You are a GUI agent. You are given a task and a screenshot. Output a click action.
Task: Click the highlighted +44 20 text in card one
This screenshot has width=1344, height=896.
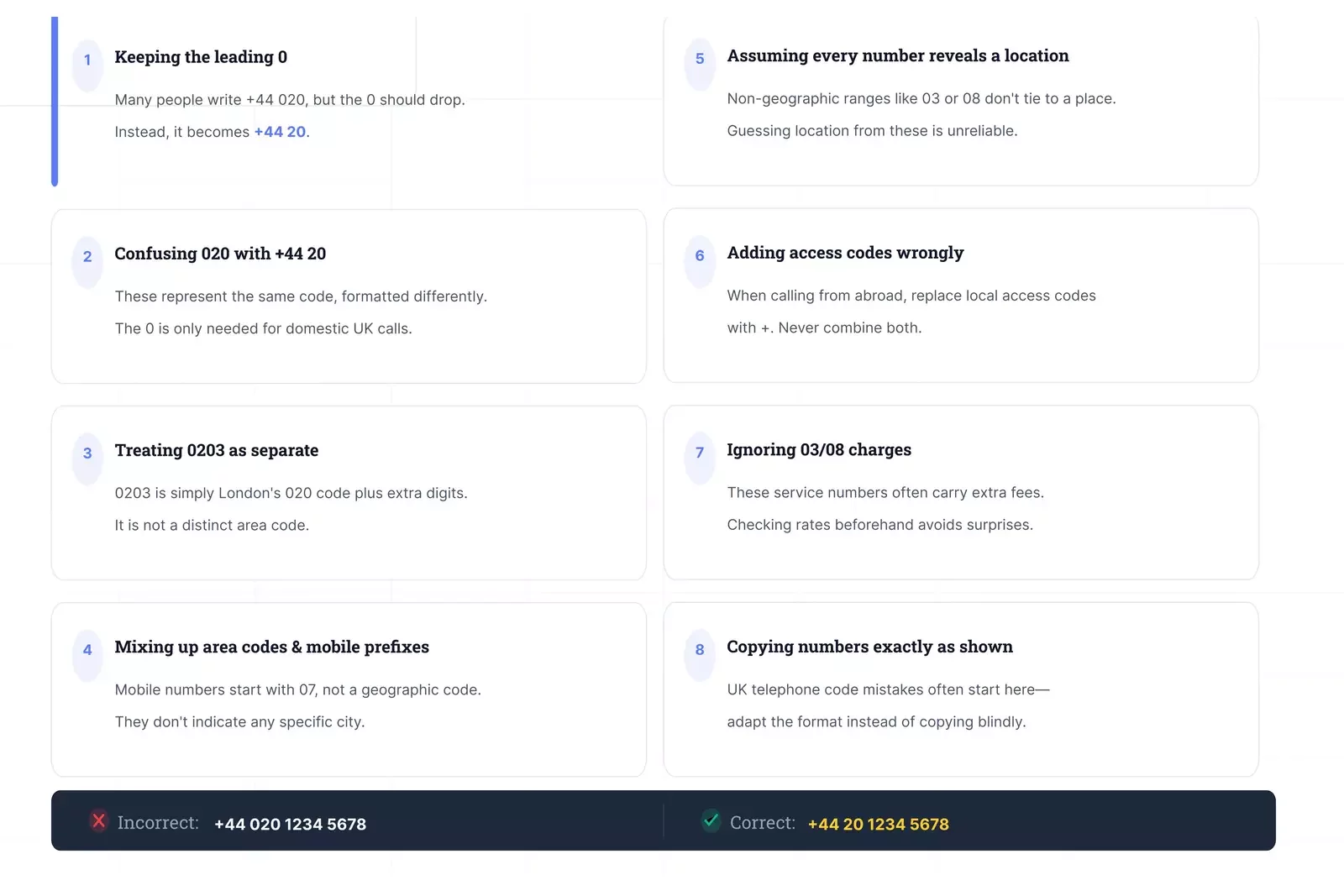[x=280, y=132]
